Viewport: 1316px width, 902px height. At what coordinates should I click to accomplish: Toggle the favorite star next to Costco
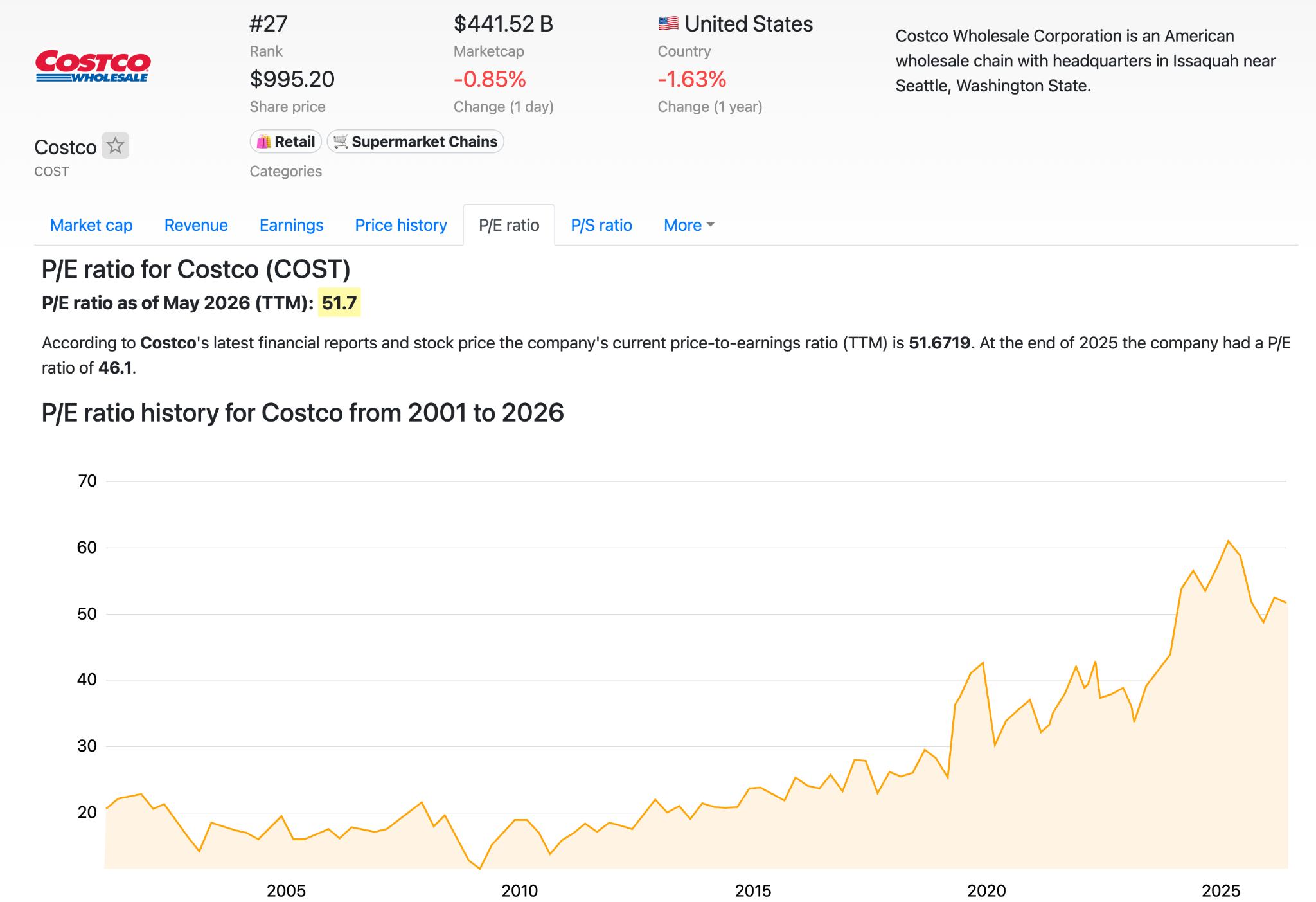(116, 145)
